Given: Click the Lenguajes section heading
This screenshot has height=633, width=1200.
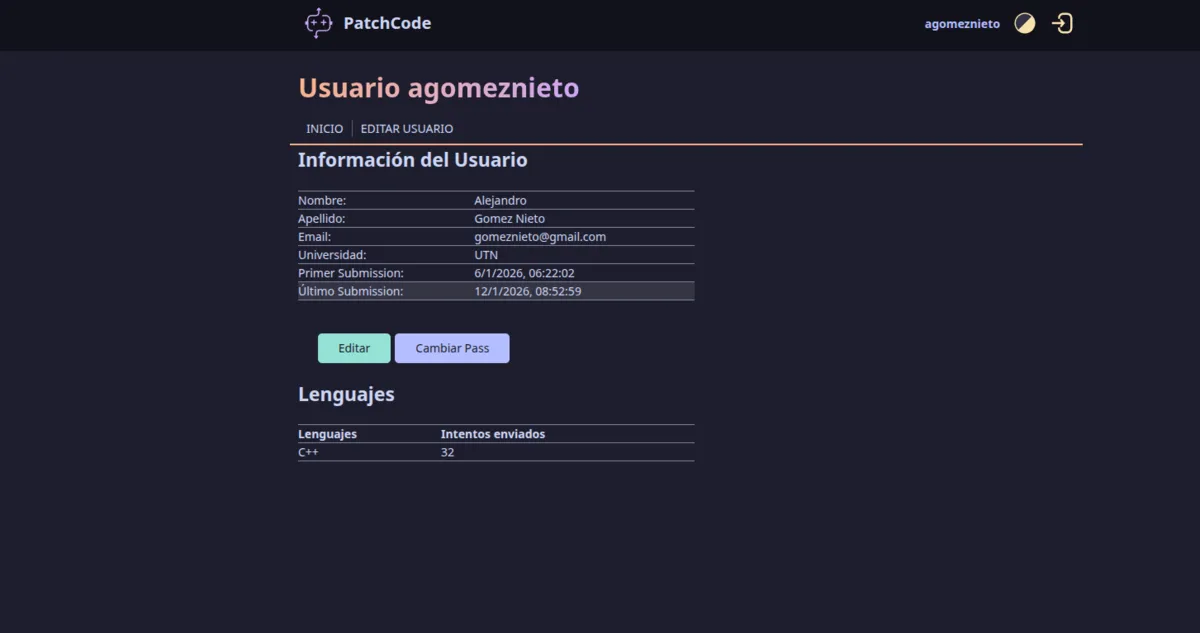Looking at the screenshot, I should pyautogui.click(x=346, y=394).
